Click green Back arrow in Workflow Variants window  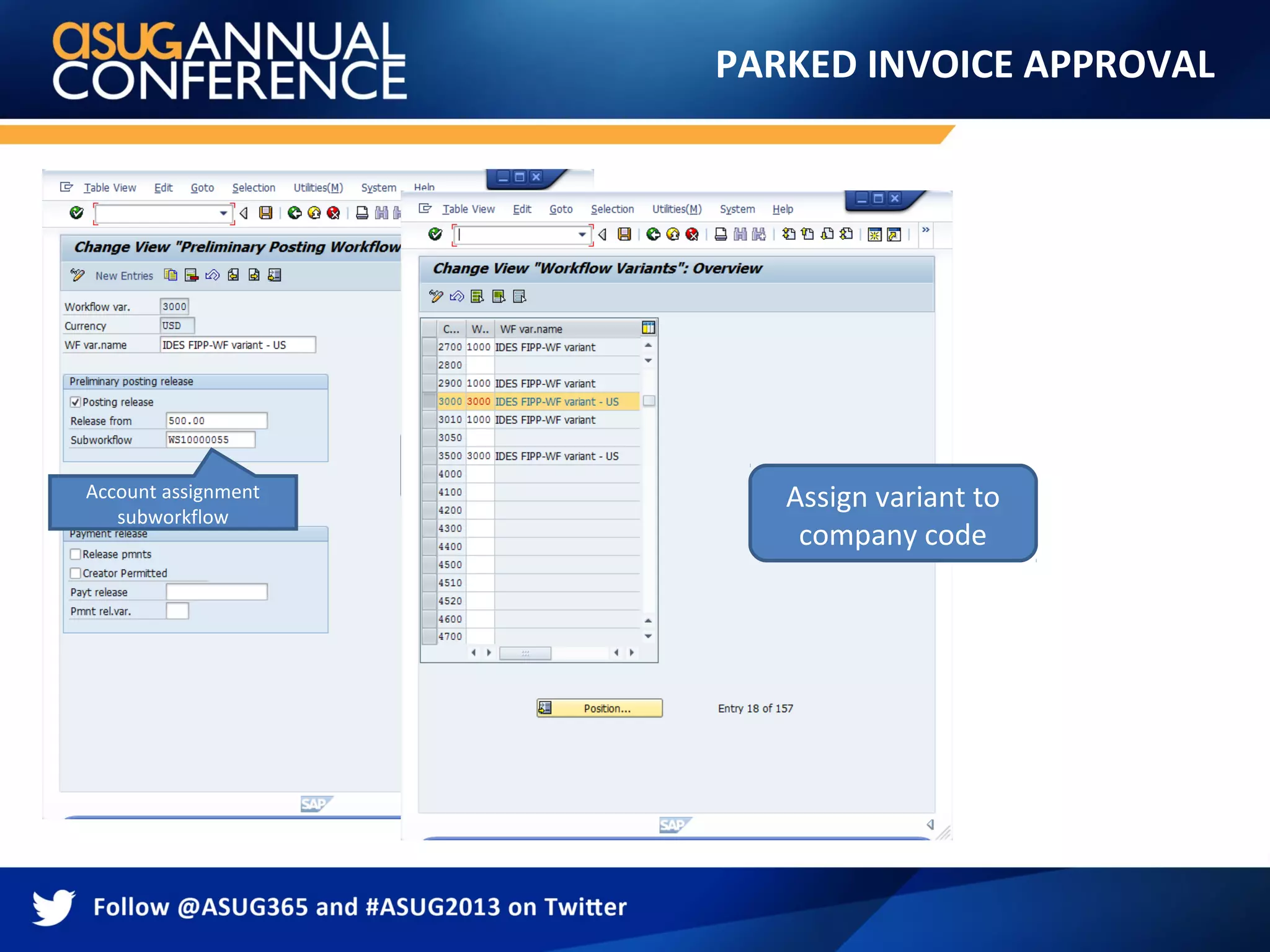pyautogui.click(x=653, y=234)
